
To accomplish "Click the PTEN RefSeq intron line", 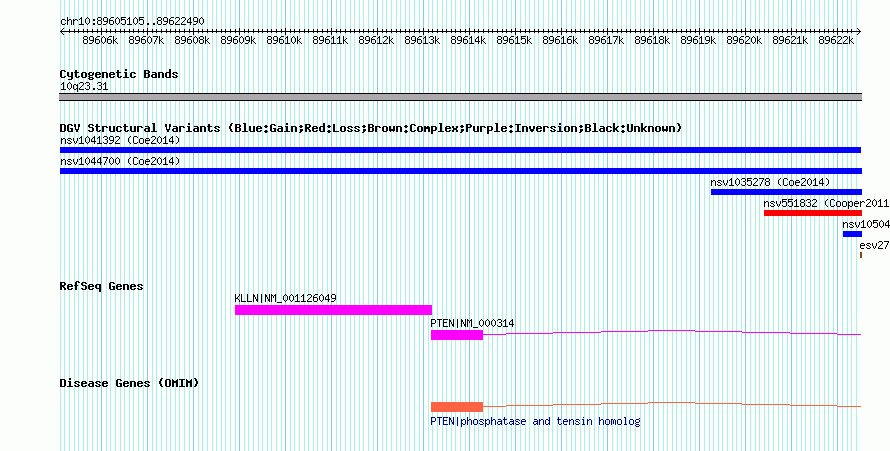I will click(672, 331).
